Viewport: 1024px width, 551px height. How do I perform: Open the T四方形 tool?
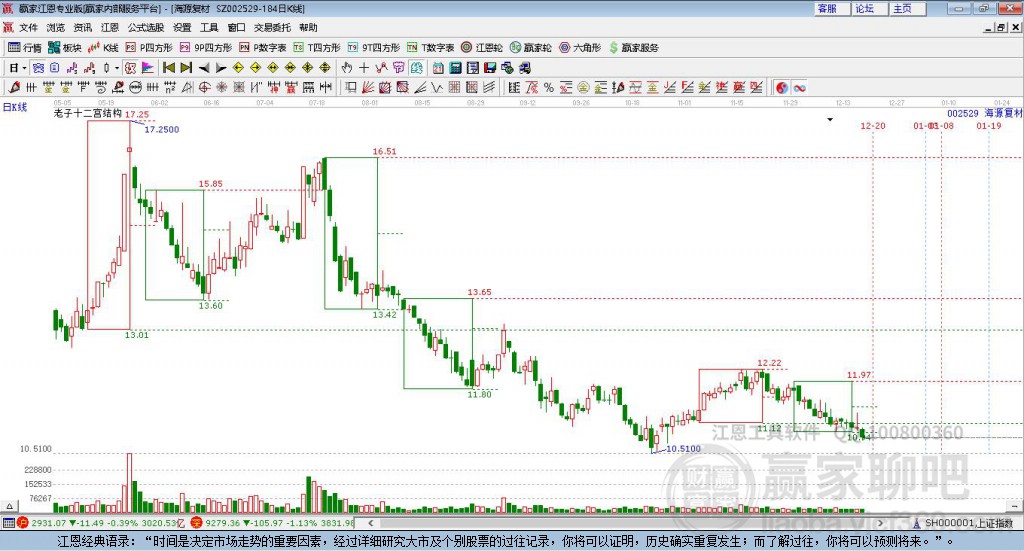(317, 48)
